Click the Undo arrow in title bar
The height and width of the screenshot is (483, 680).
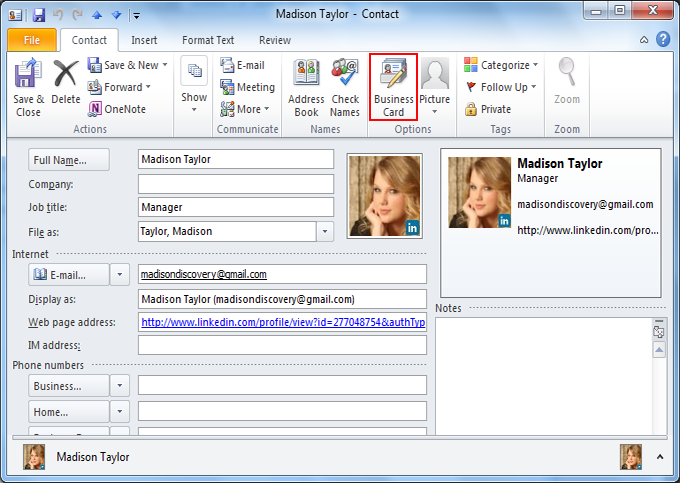(58, 15)
